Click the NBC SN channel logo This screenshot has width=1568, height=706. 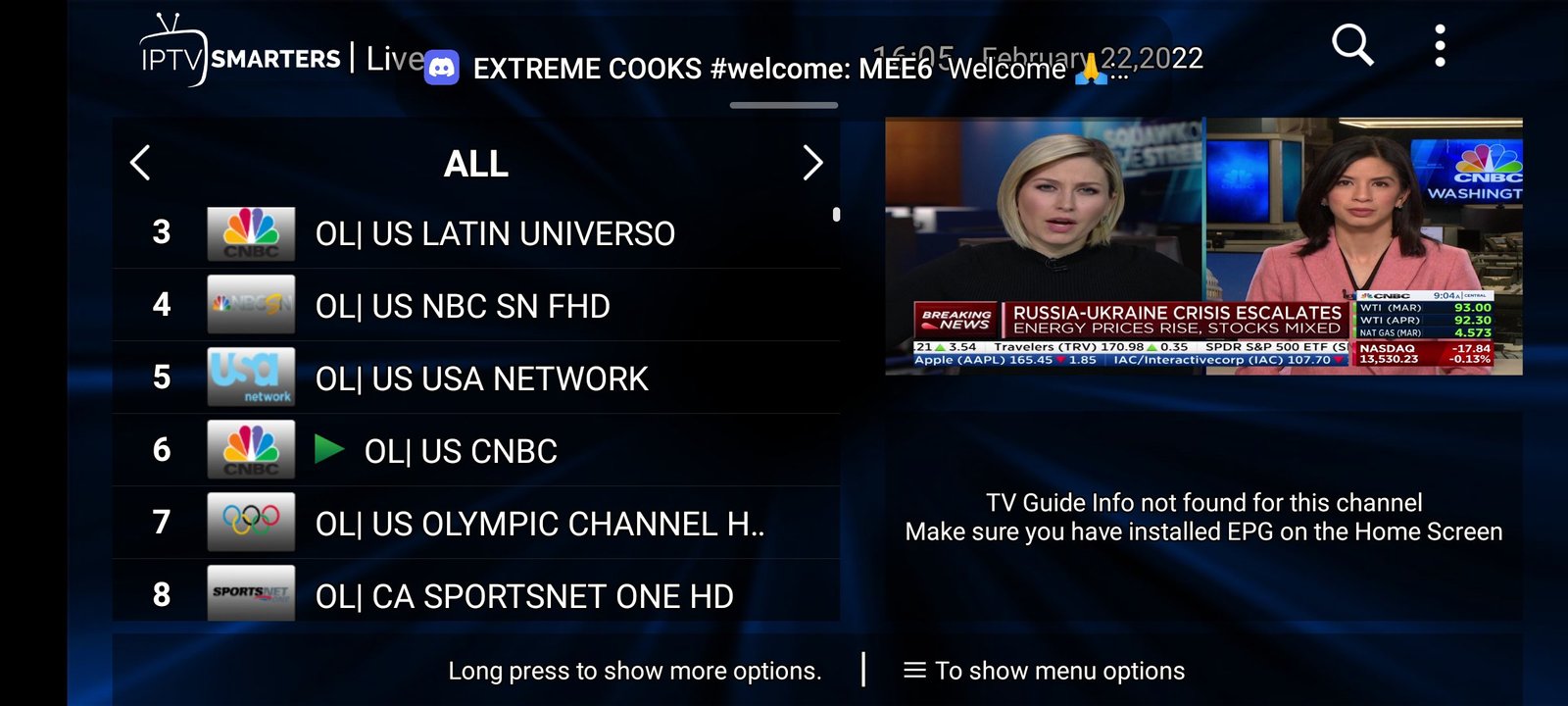pos(251,305)
